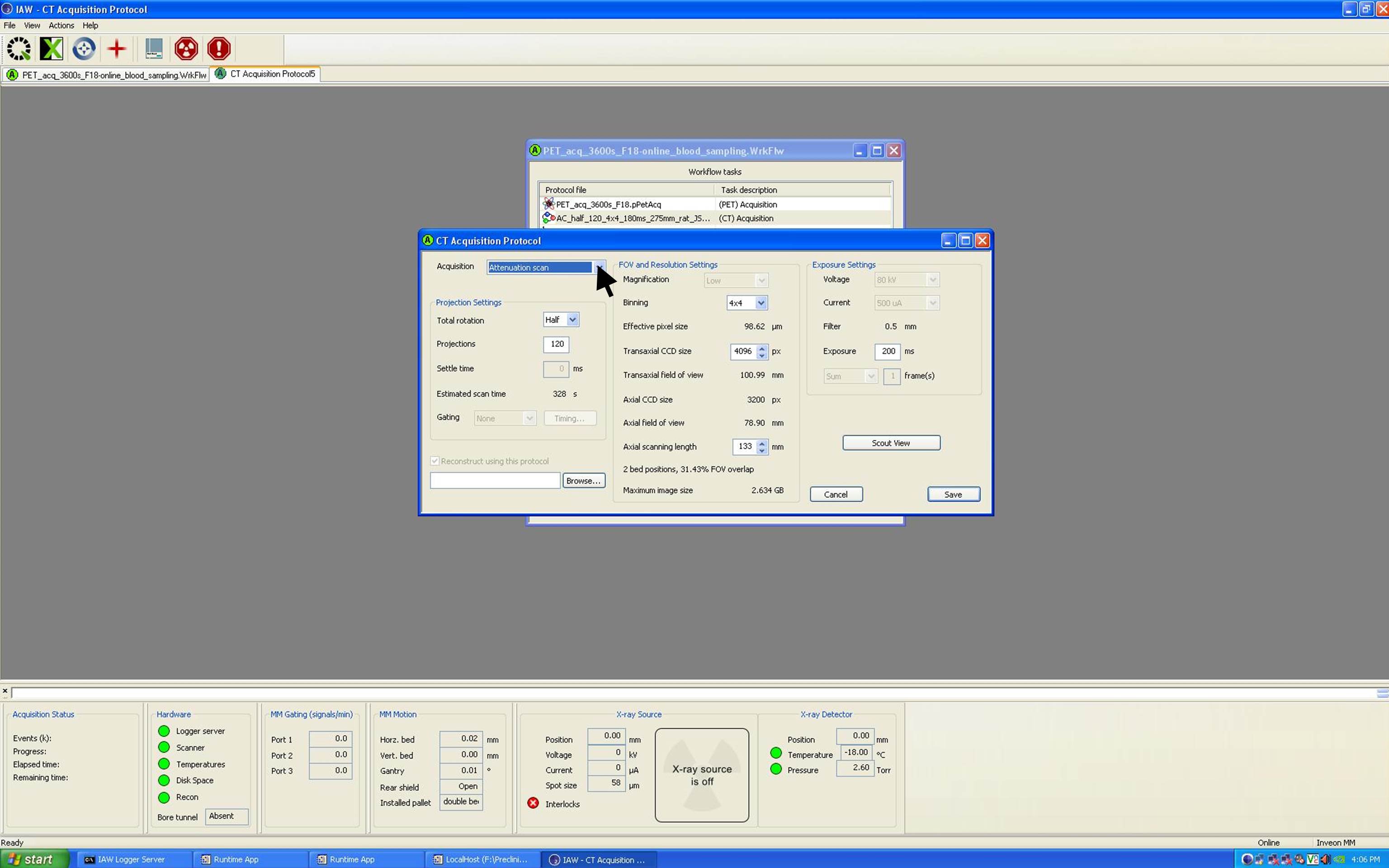Expand the Total rotation dropdown

572,320
